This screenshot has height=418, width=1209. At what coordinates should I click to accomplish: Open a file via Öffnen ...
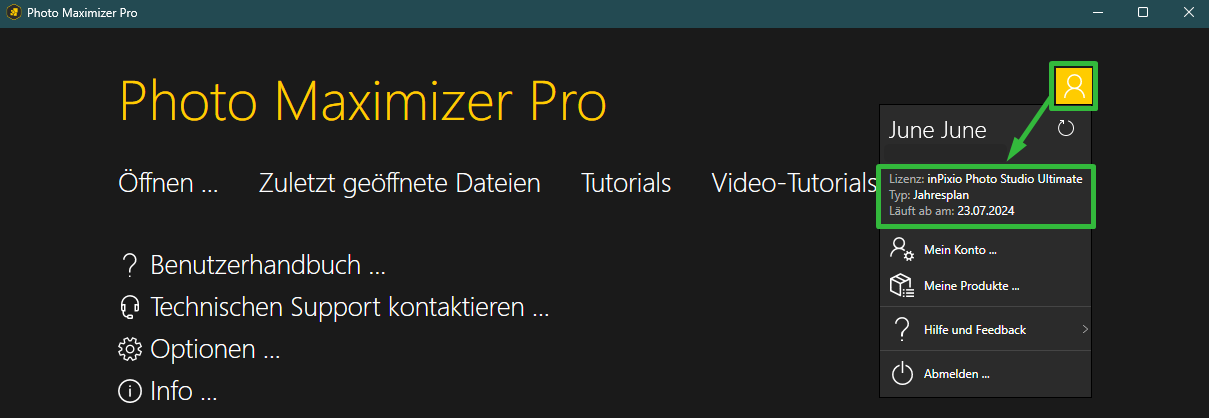pyautogui.click(x=168, y=183)
